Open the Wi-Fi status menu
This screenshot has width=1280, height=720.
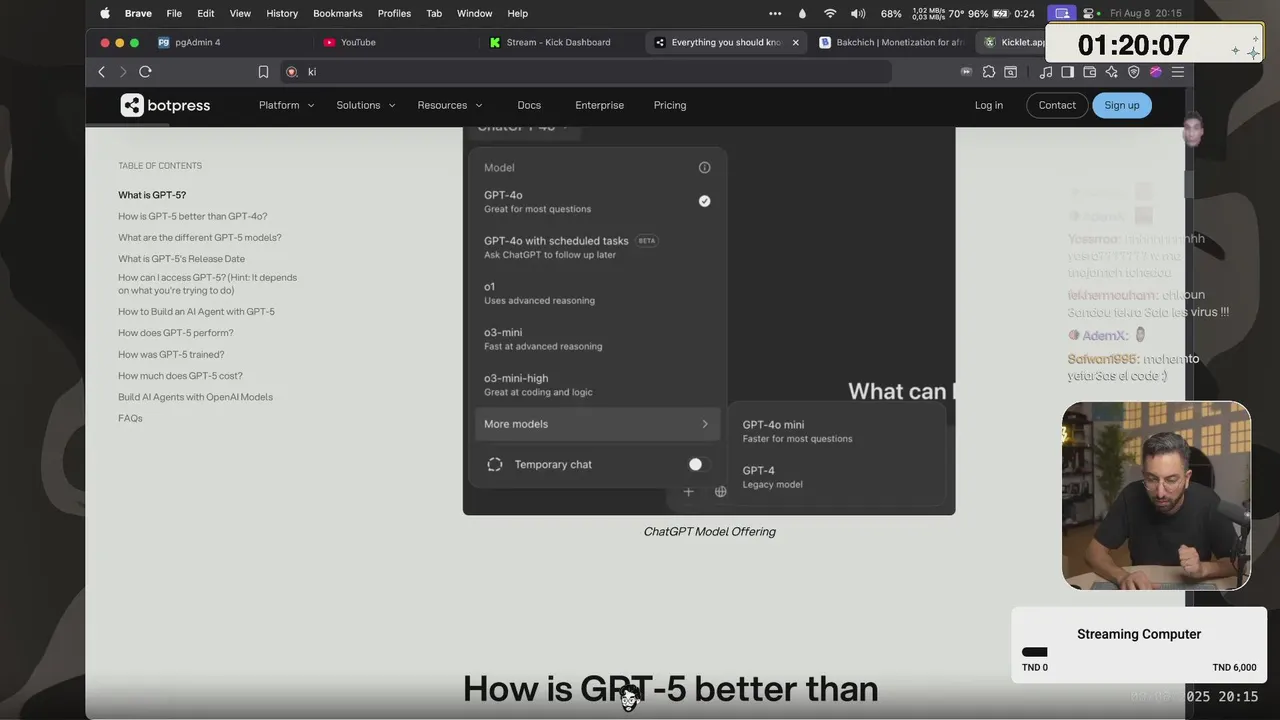pos(830,13)
